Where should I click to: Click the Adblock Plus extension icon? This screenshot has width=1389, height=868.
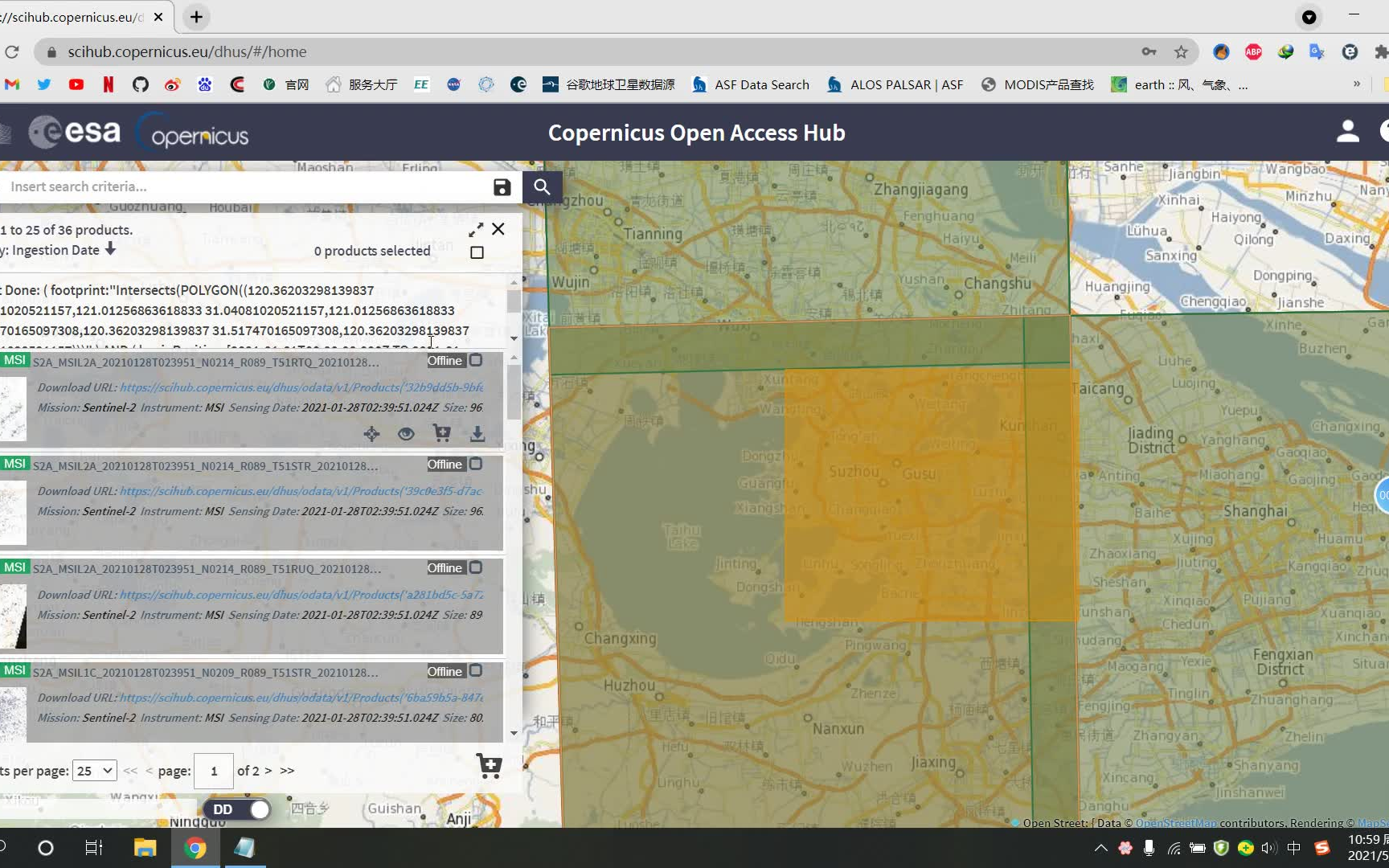point(1253,51)
